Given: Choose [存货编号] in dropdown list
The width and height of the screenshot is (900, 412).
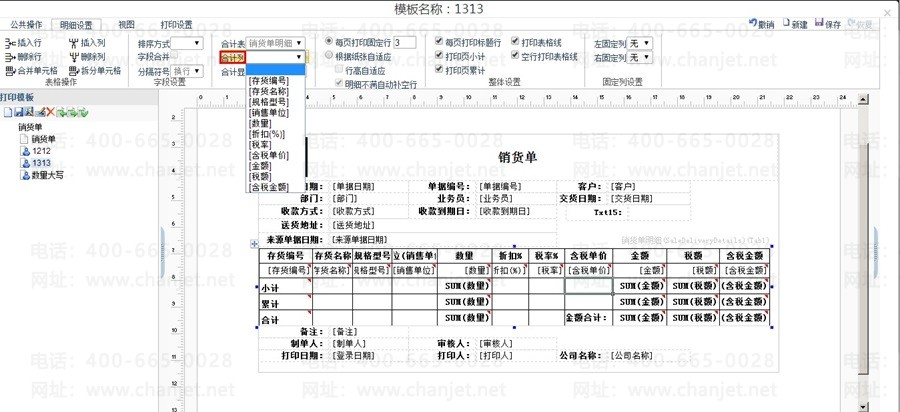Looking at the screenshot, I should click(x=269, y=81).
